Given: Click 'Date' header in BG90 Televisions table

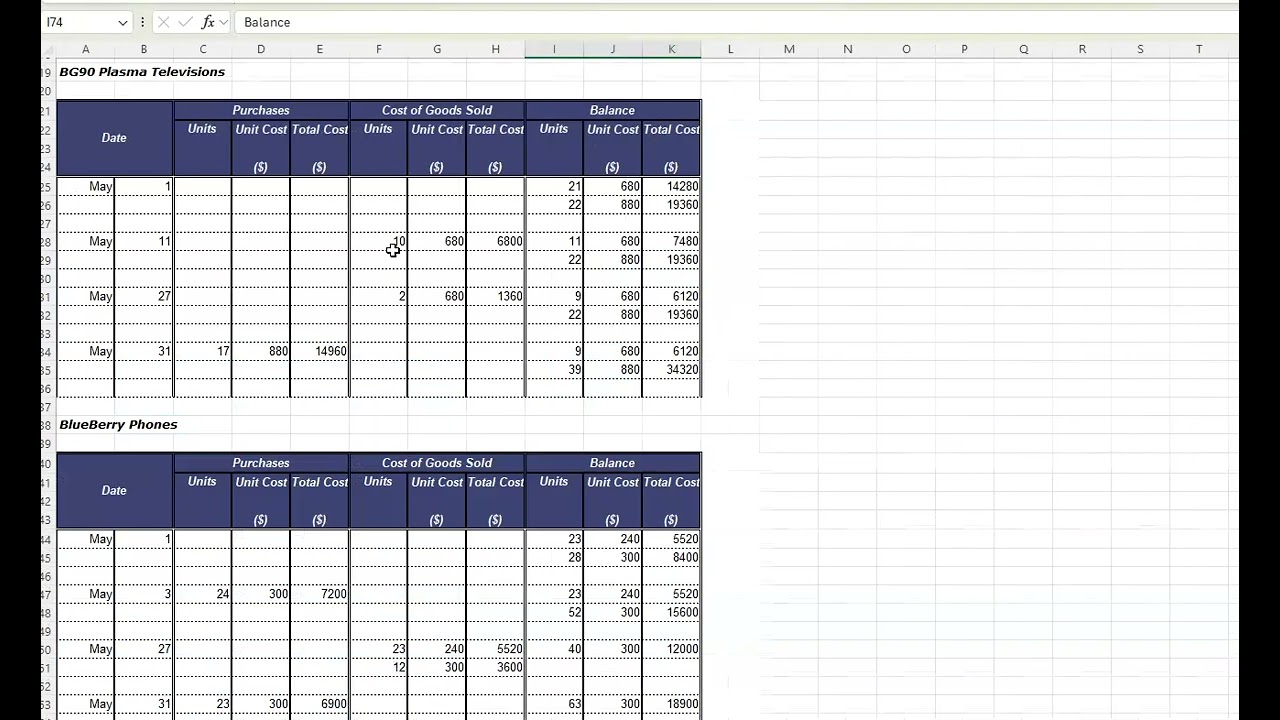Looking at the screenshot, I should [114, 138].
